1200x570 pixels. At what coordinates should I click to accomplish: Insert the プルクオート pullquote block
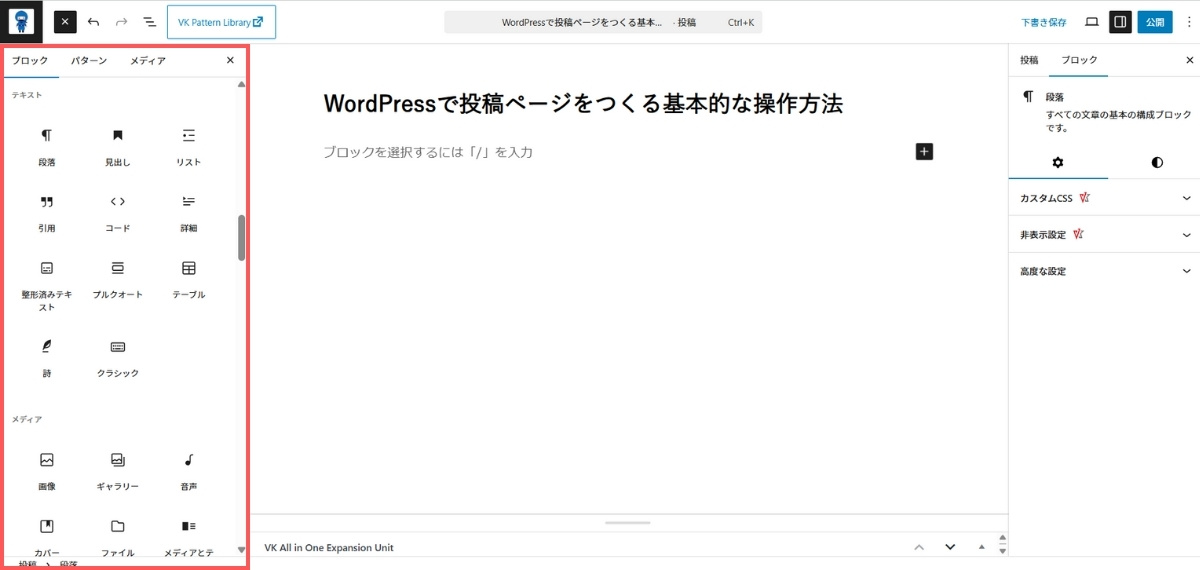[x=118, y=280]
